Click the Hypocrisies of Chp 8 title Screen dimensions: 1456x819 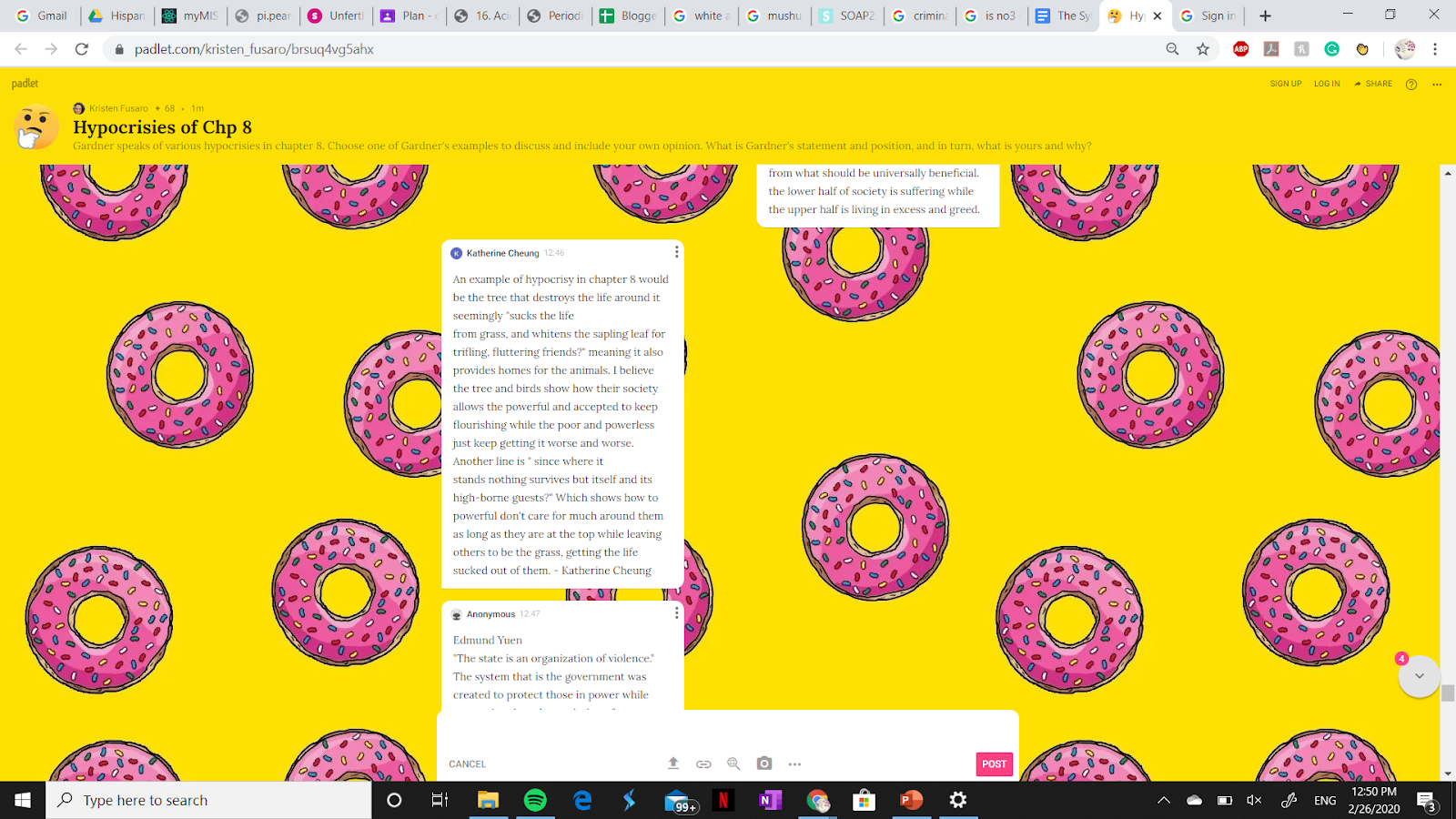tap(162, 127)
